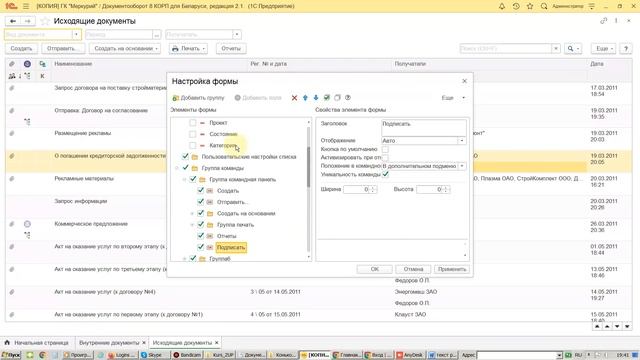Move element up with blue up arrow

(305, 98)
